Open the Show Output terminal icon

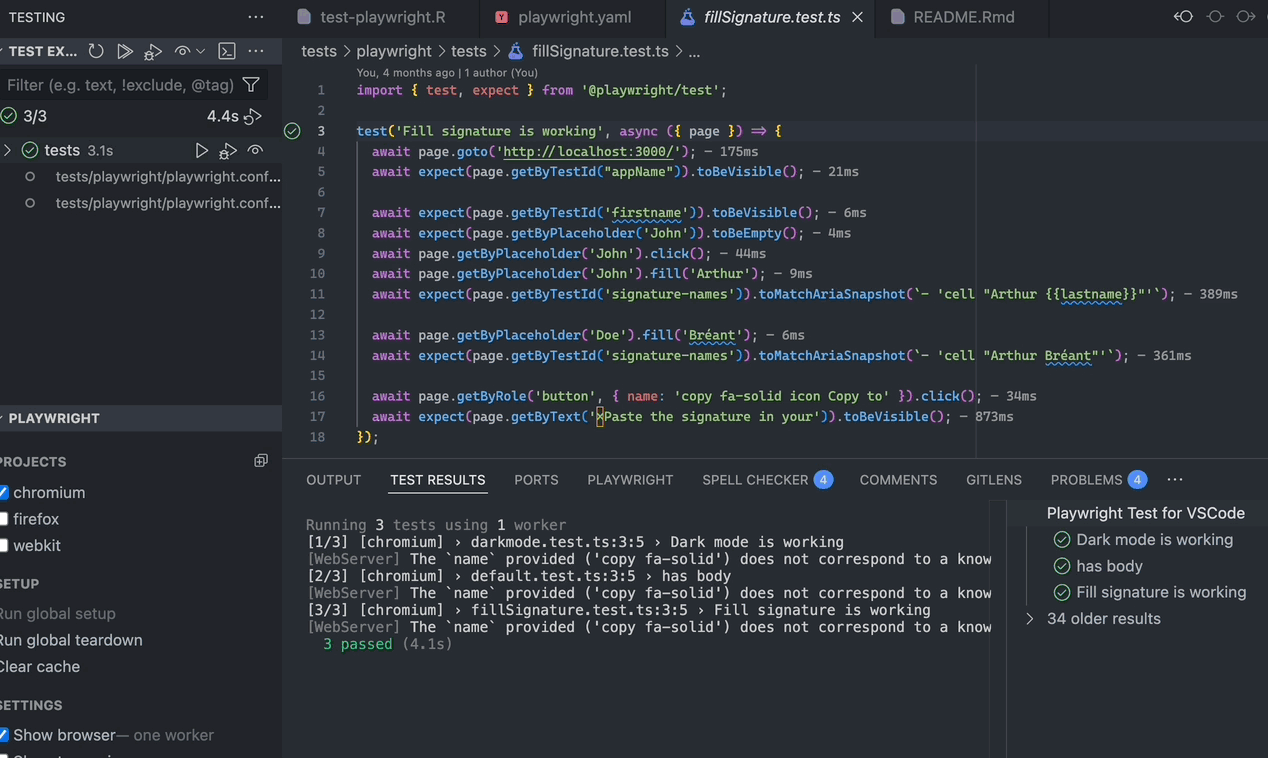pos(227,51)
